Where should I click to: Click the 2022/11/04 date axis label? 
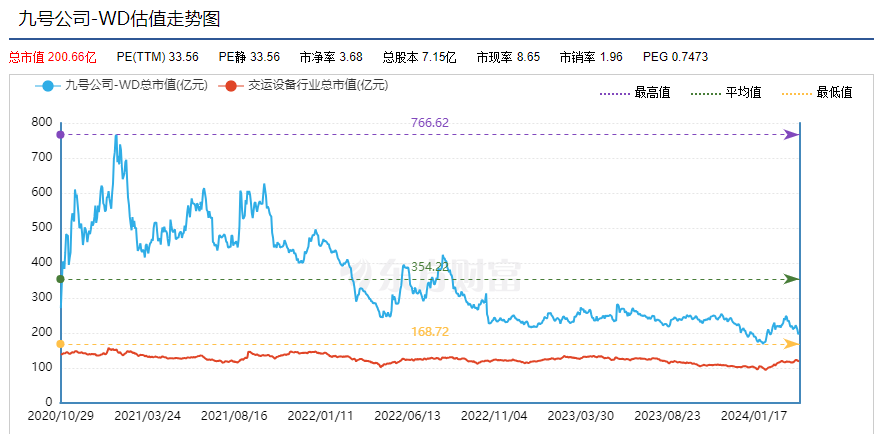pyautogui.click(x=494, y=417)
